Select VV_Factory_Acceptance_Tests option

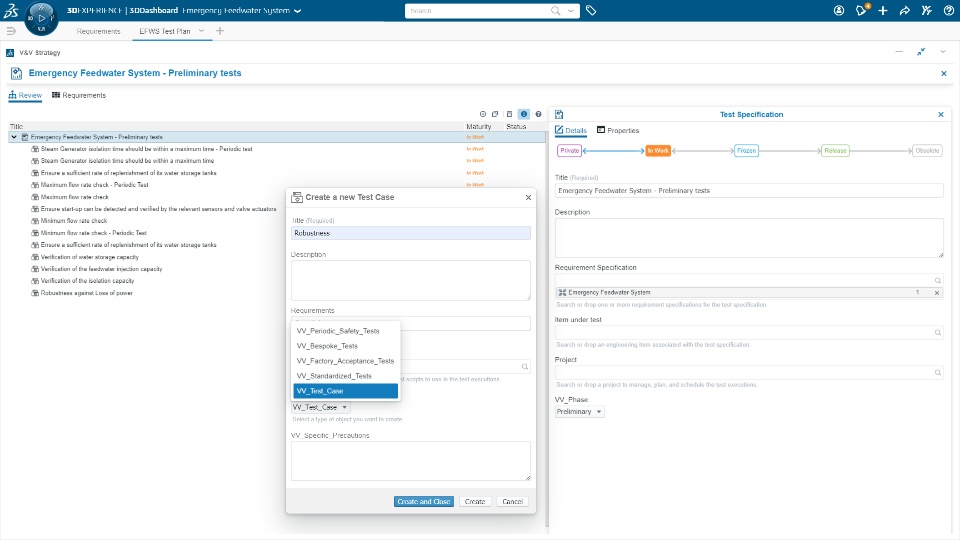346,361
